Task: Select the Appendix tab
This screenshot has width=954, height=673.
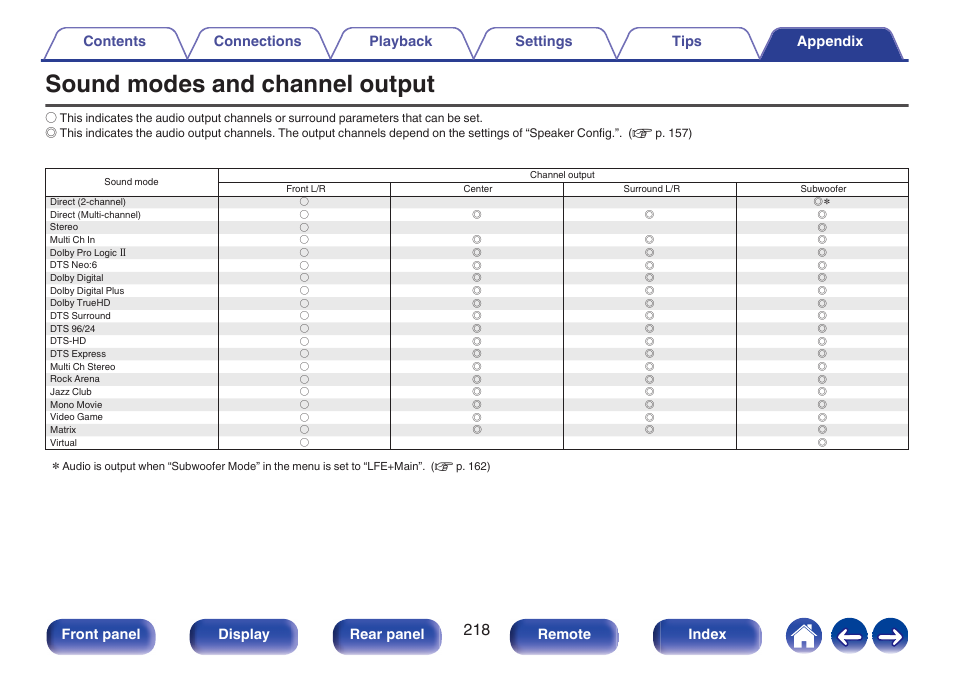Action: coord(830,42)
